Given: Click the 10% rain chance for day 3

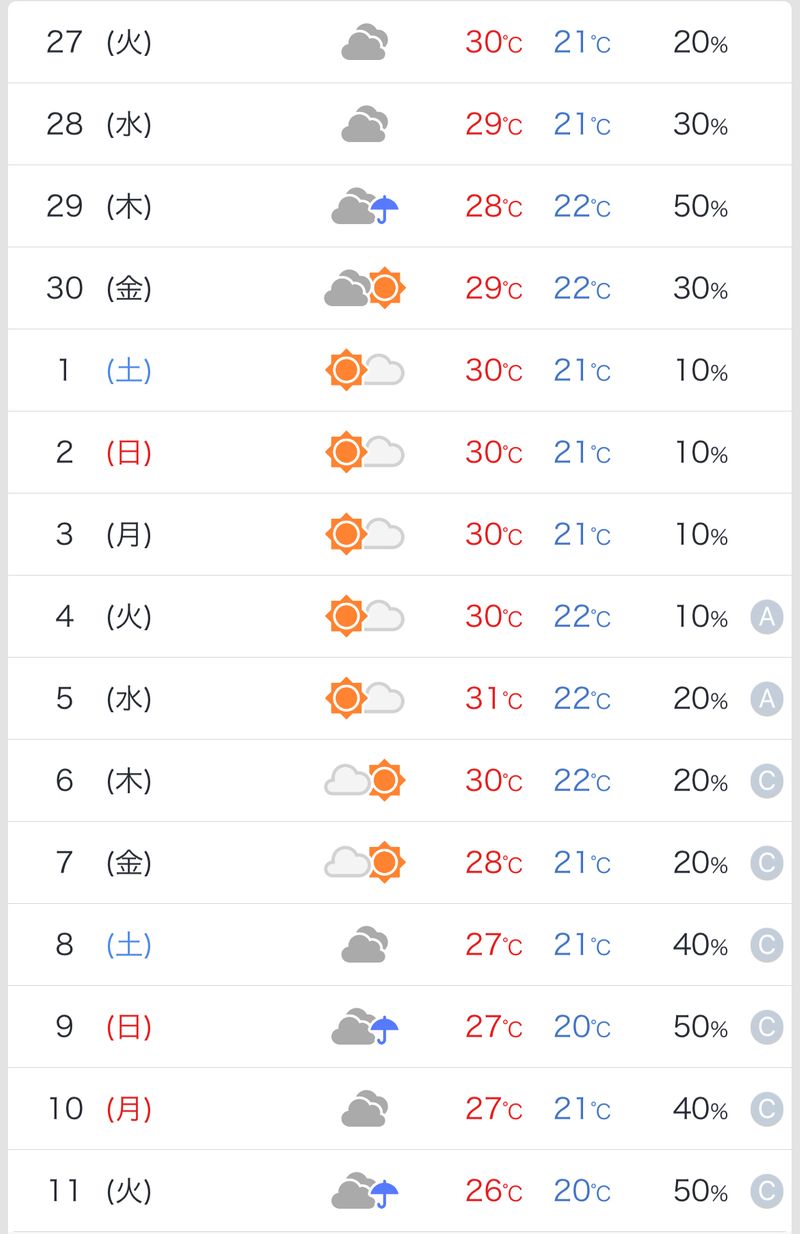Looking at the screenshot, I should click(x=700, y=535).
